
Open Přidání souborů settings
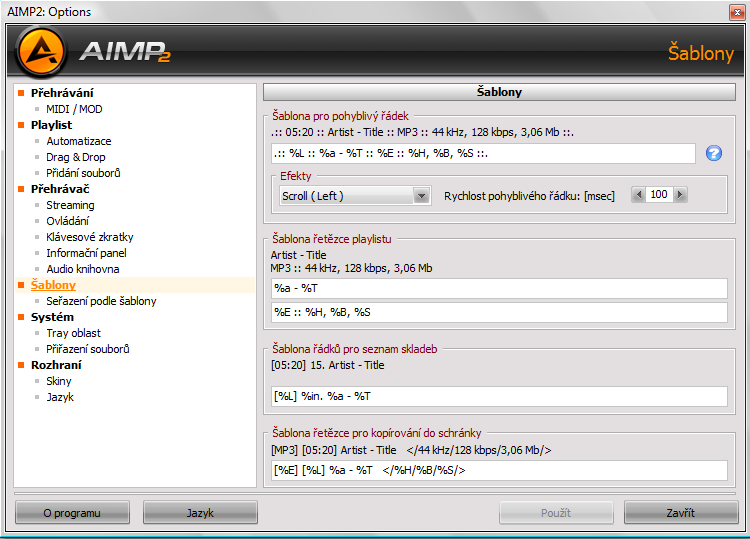[83, 173]
